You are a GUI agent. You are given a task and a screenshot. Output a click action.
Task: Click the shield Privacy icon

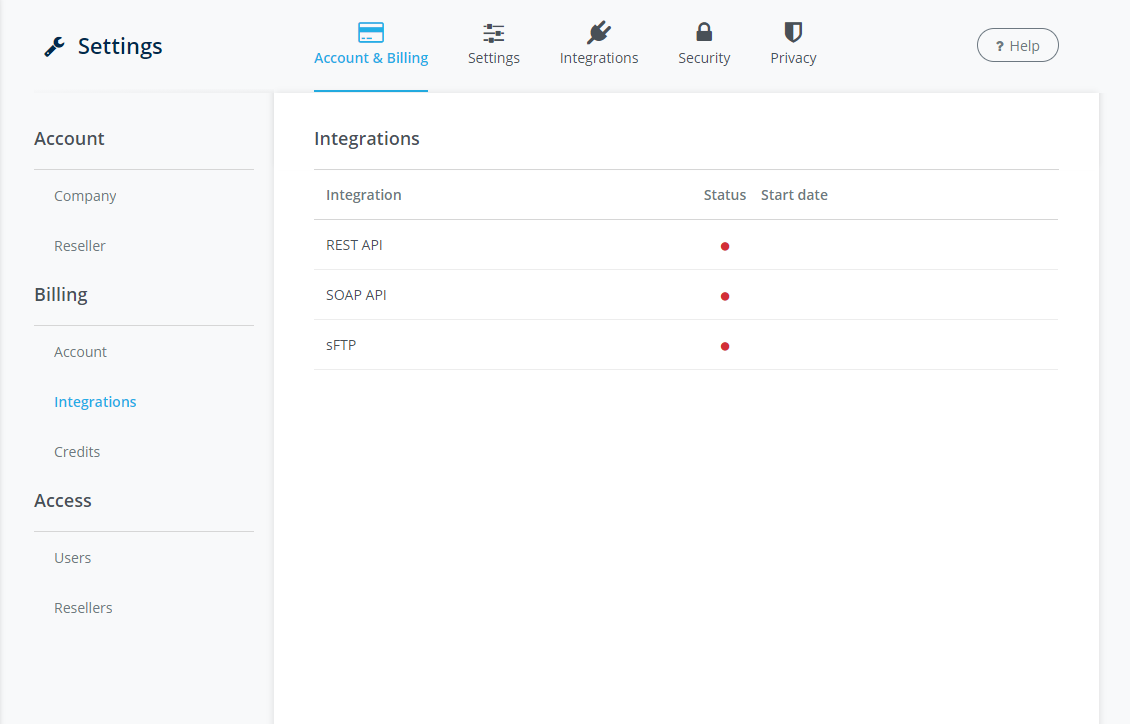click(x=793, y=33)
